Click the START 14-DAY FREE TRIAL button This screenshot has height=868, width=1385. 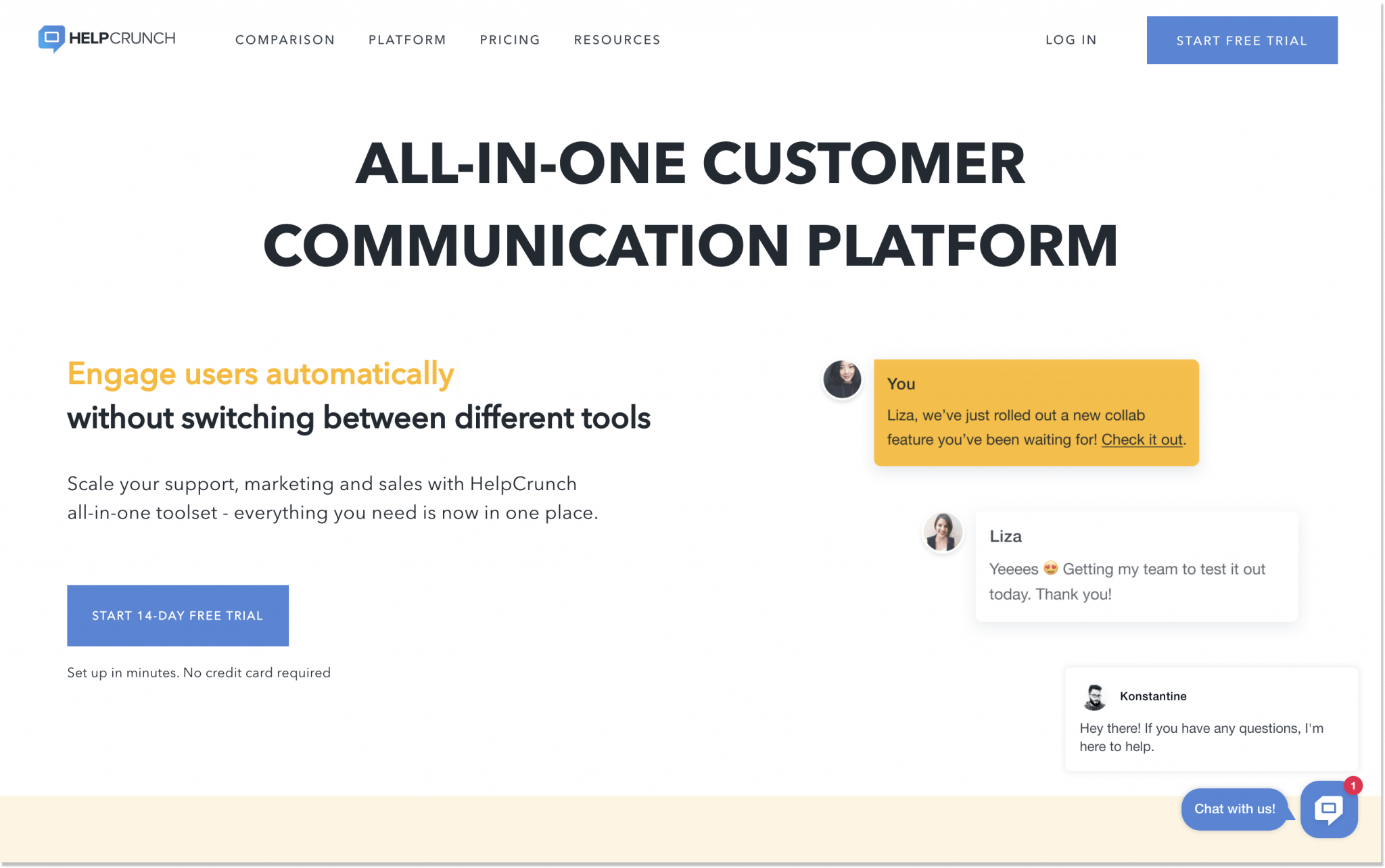coord(178,615)
